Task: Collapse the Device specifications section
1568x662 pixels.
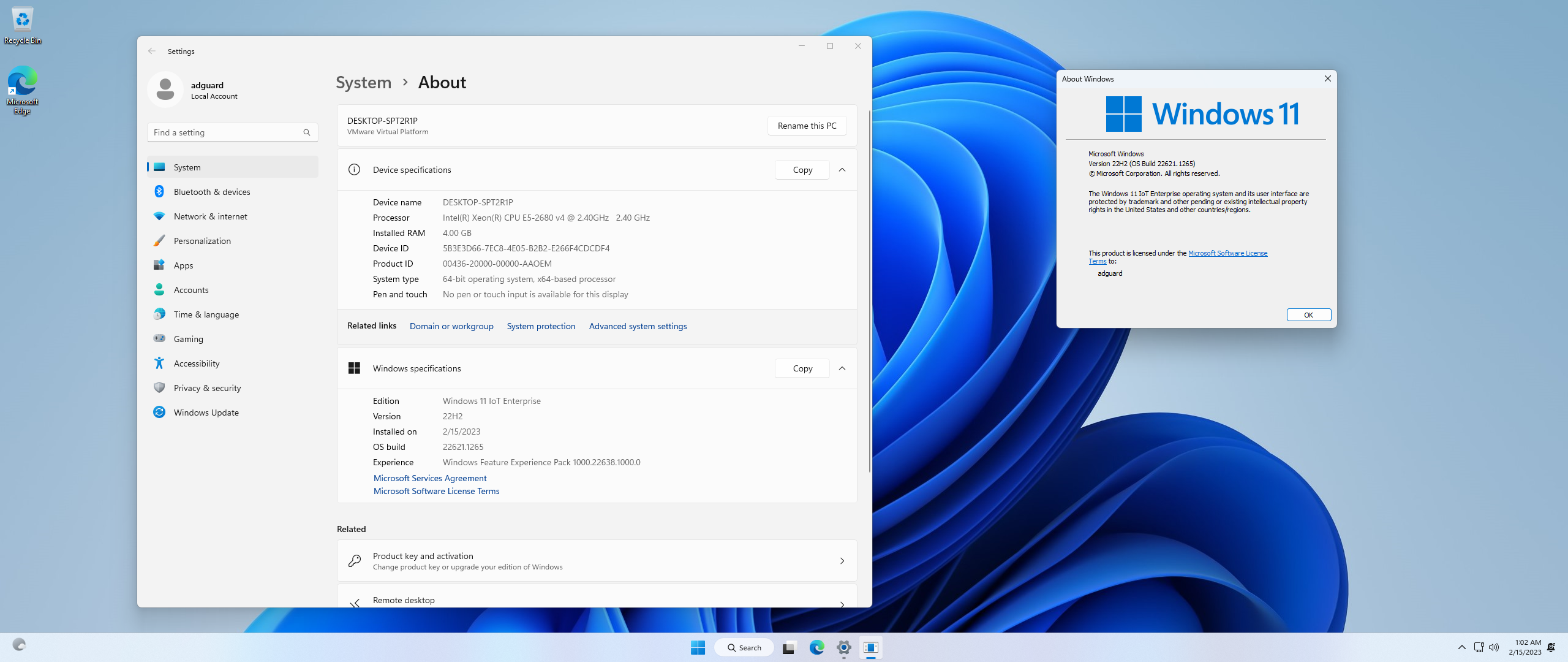Action: 842,170
